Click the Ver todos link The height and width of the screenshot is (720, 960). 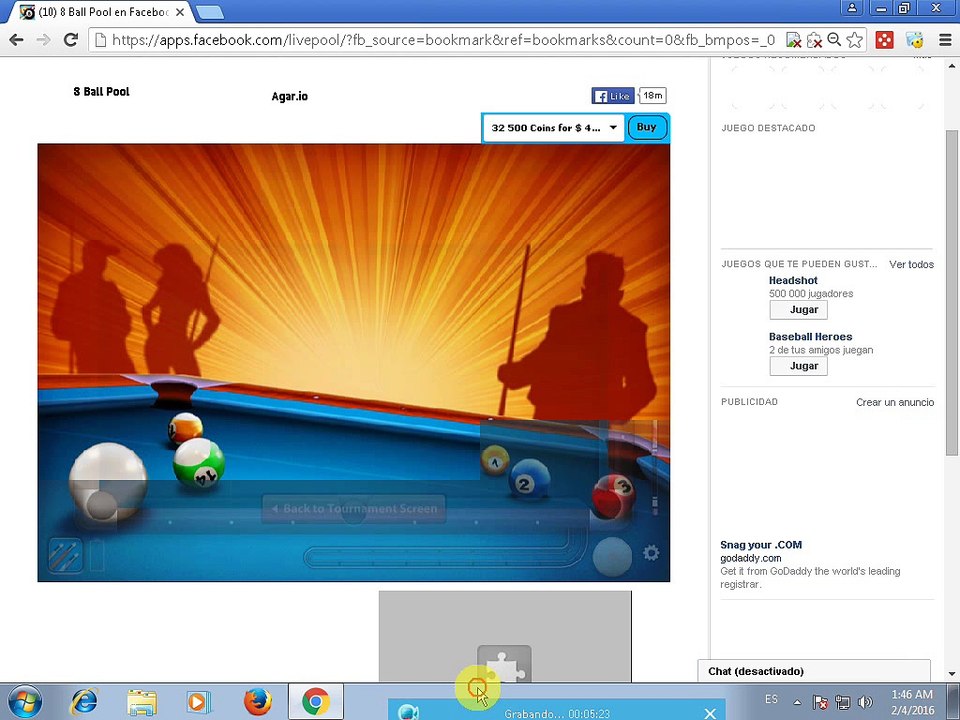pyautogui.click(x=912, y=264)
